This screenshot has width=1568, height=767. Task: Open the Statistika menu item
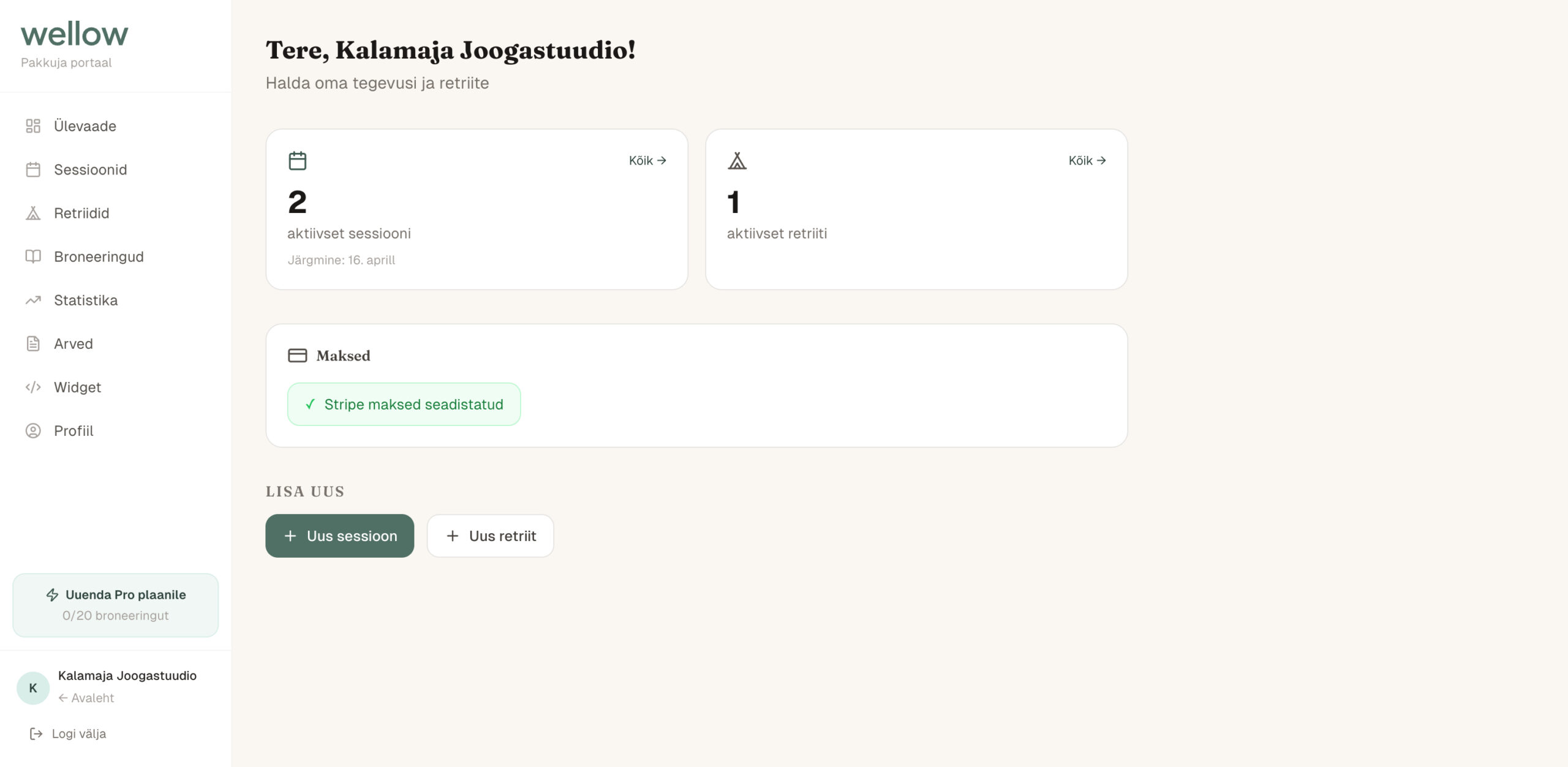pyautogui.click(x=86, y=300)
